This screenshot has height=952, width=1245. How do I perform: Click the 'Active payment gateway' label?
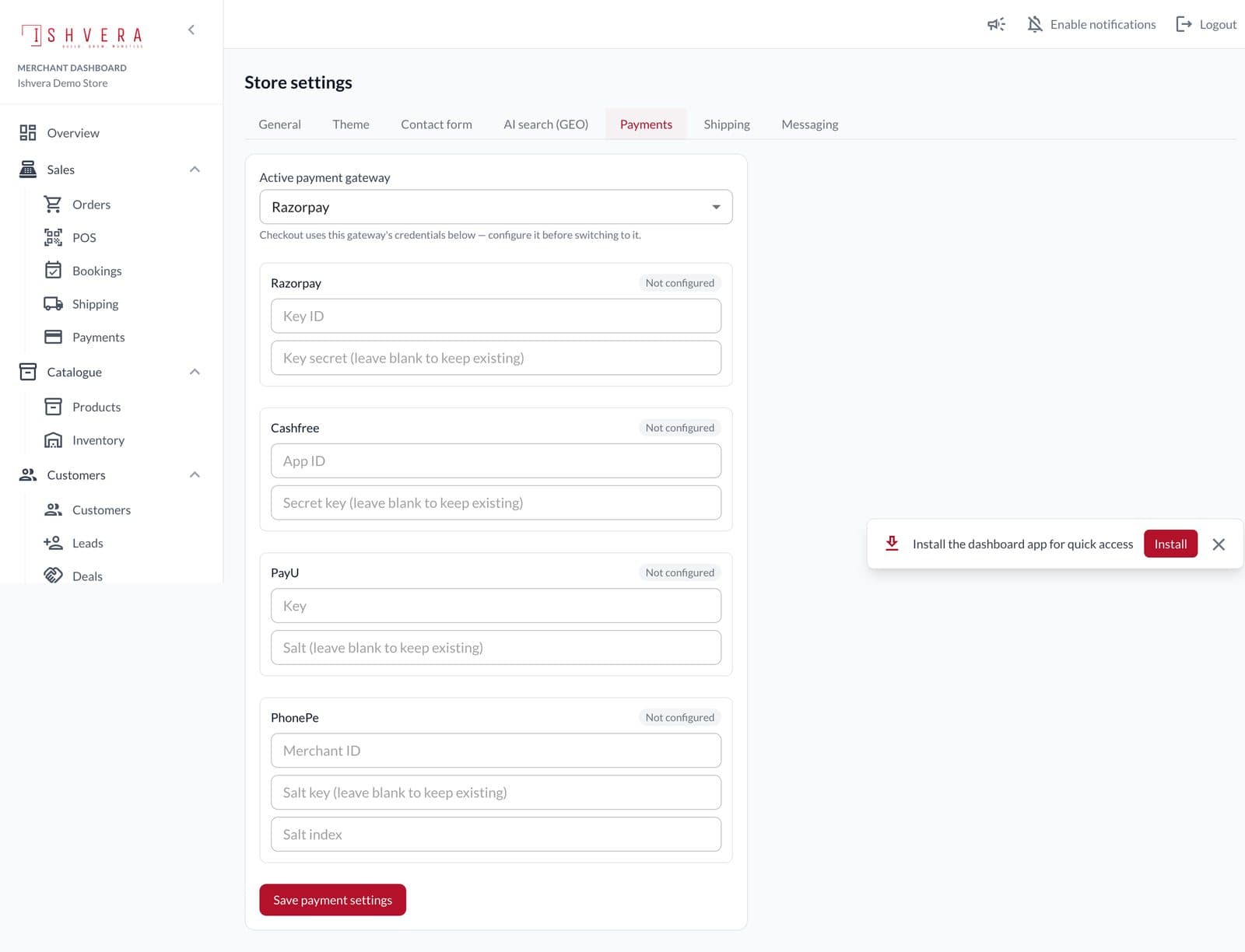click(324, 177)
